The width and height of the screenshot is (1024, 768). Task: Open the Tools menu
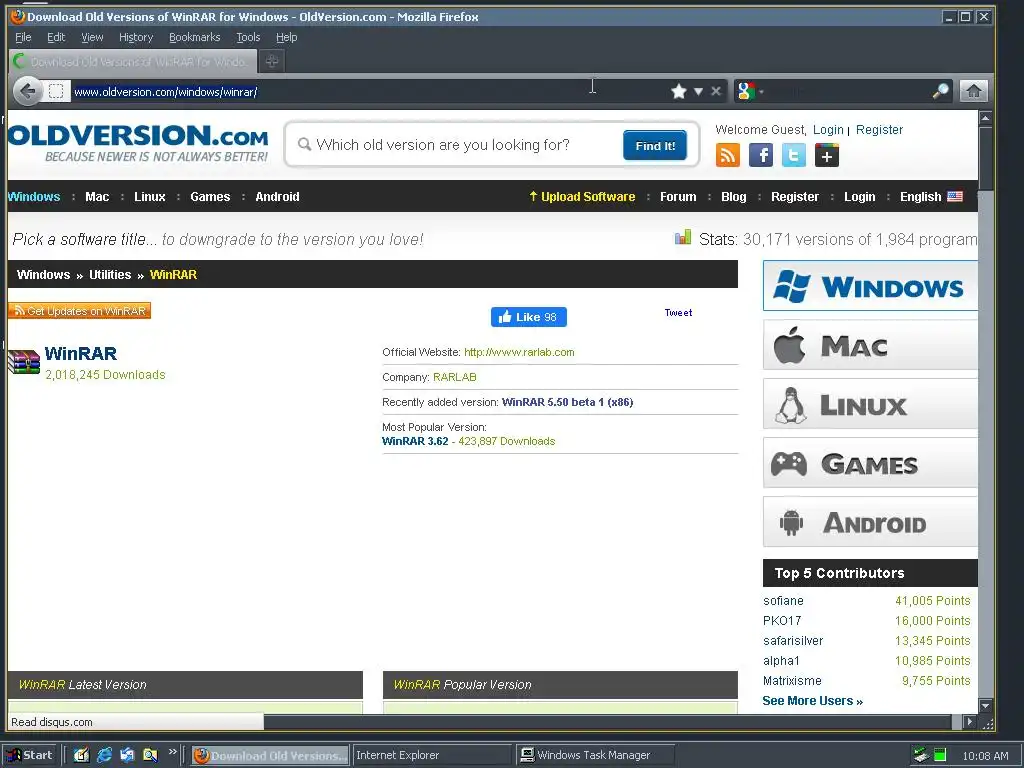248,37
